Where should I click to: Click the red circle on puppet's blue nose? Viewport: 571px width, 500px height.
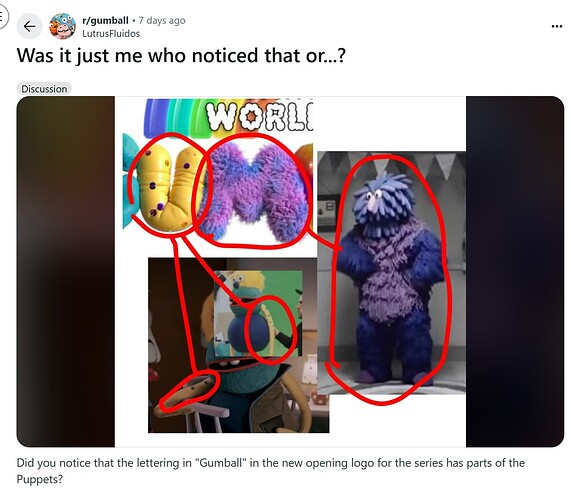[x=268, y=330]
